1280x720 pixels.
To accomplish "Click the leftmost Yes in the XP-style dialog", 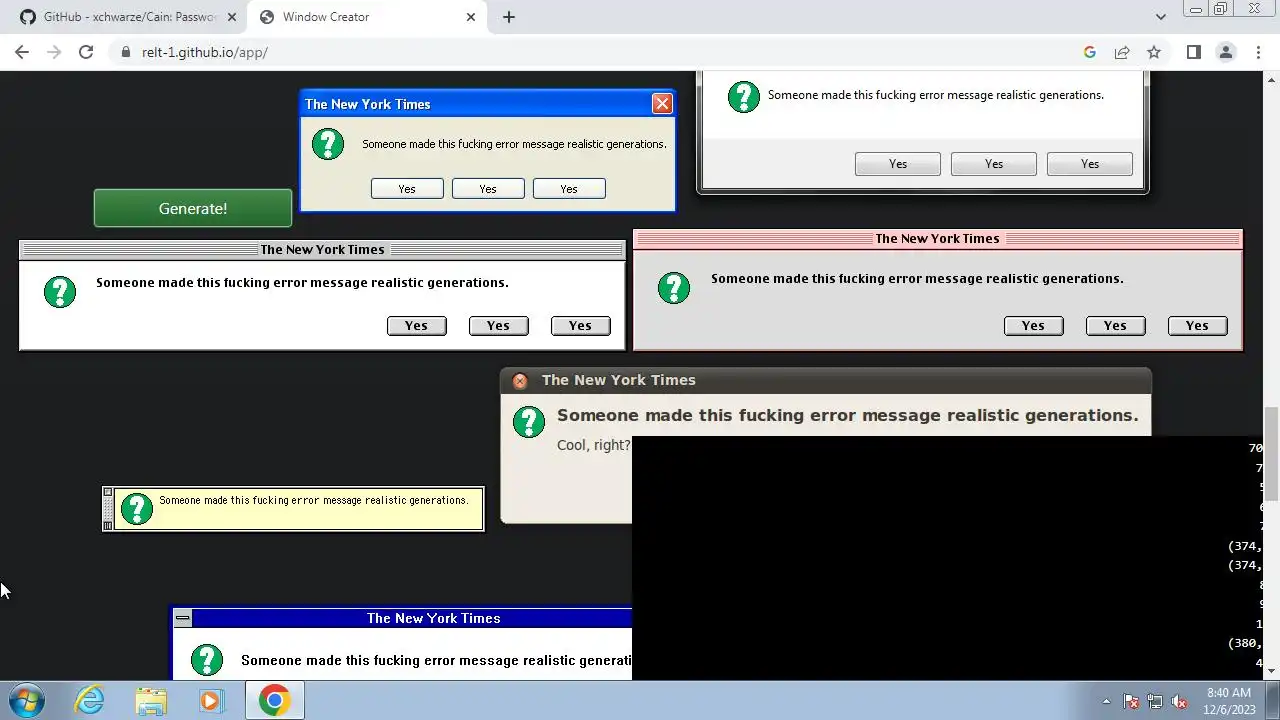I will coord(407,189).
